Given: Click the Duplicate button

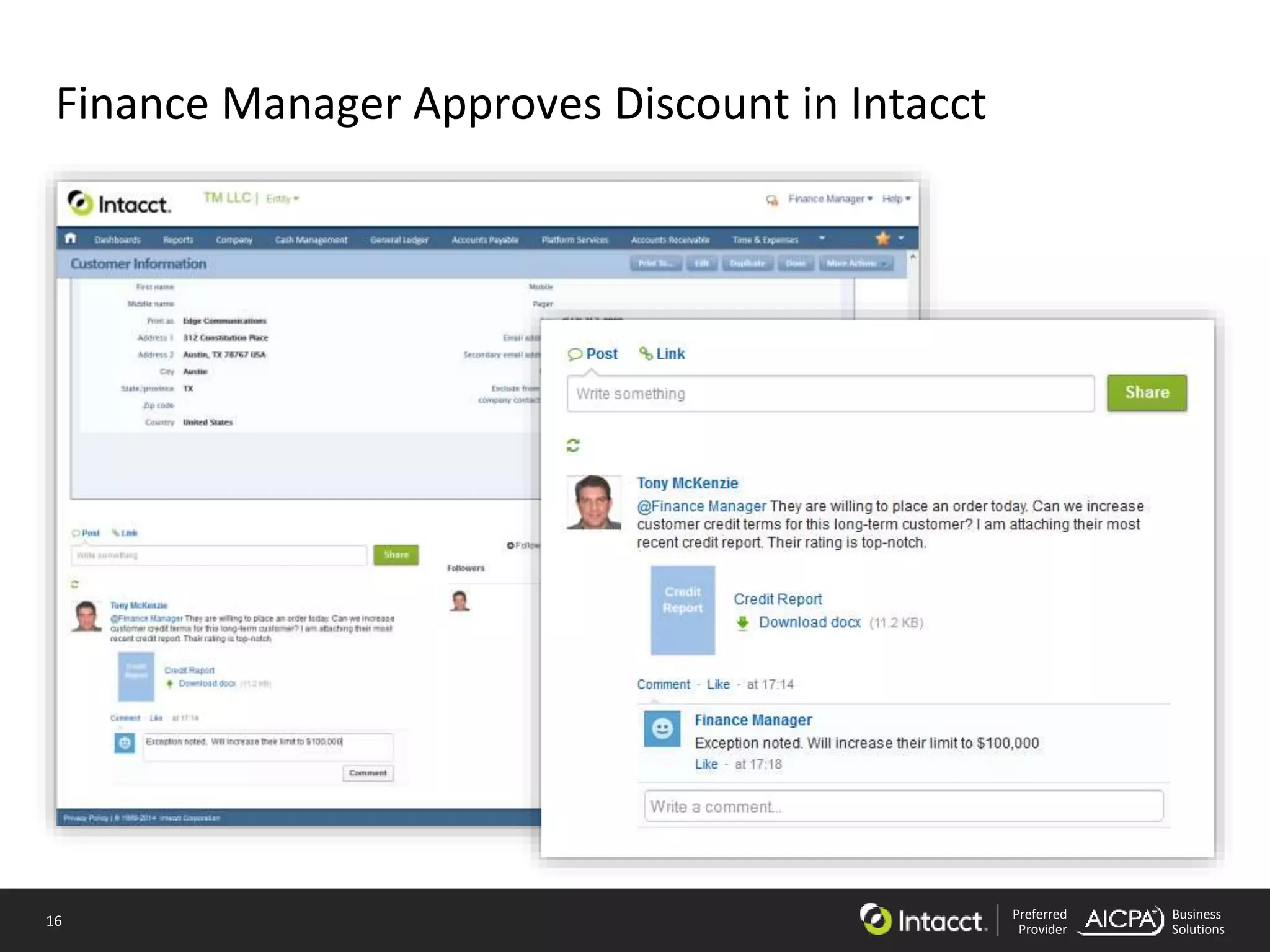Looking at the screenshot, I should 747,263.
